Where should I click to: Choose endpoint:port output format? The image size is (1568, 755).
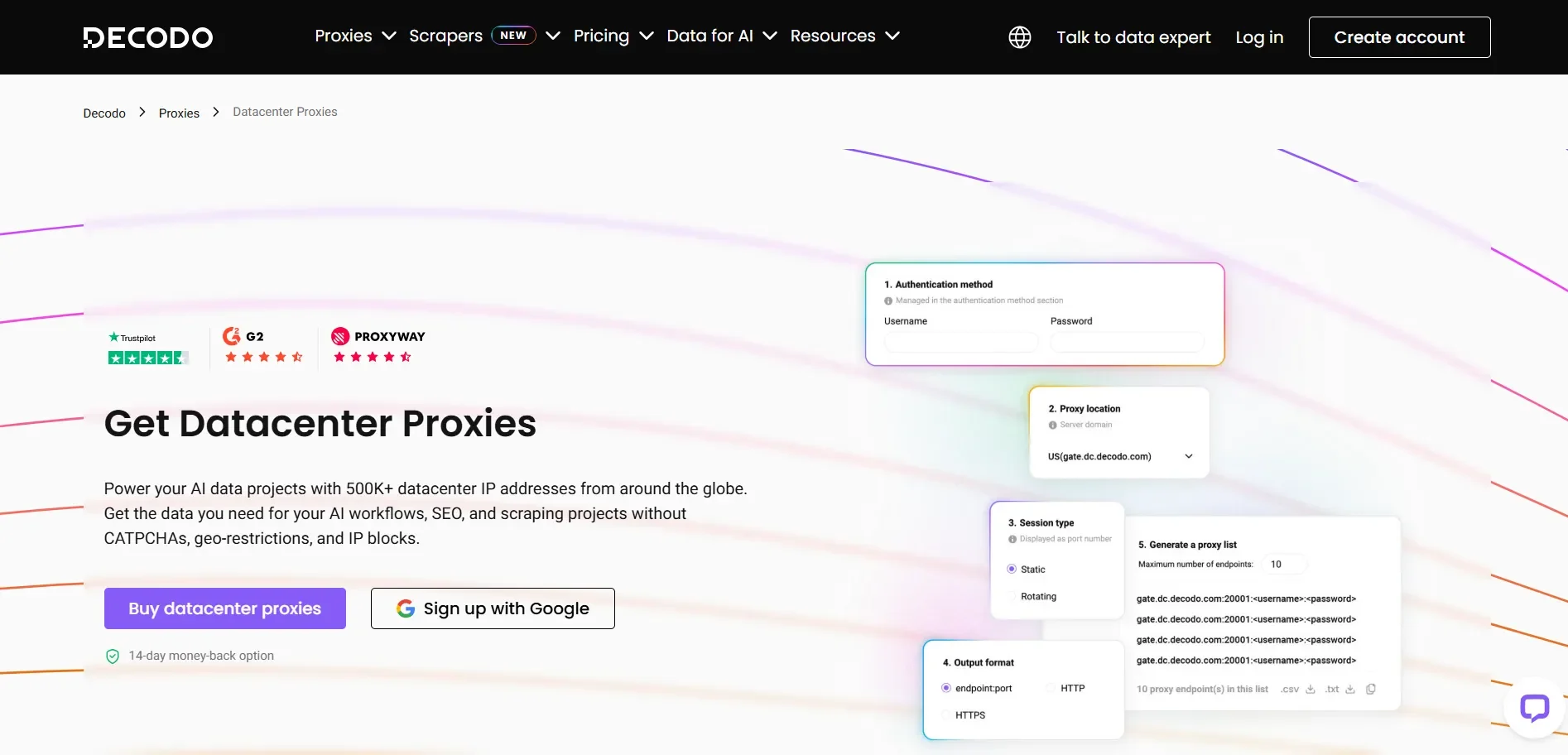946,689
